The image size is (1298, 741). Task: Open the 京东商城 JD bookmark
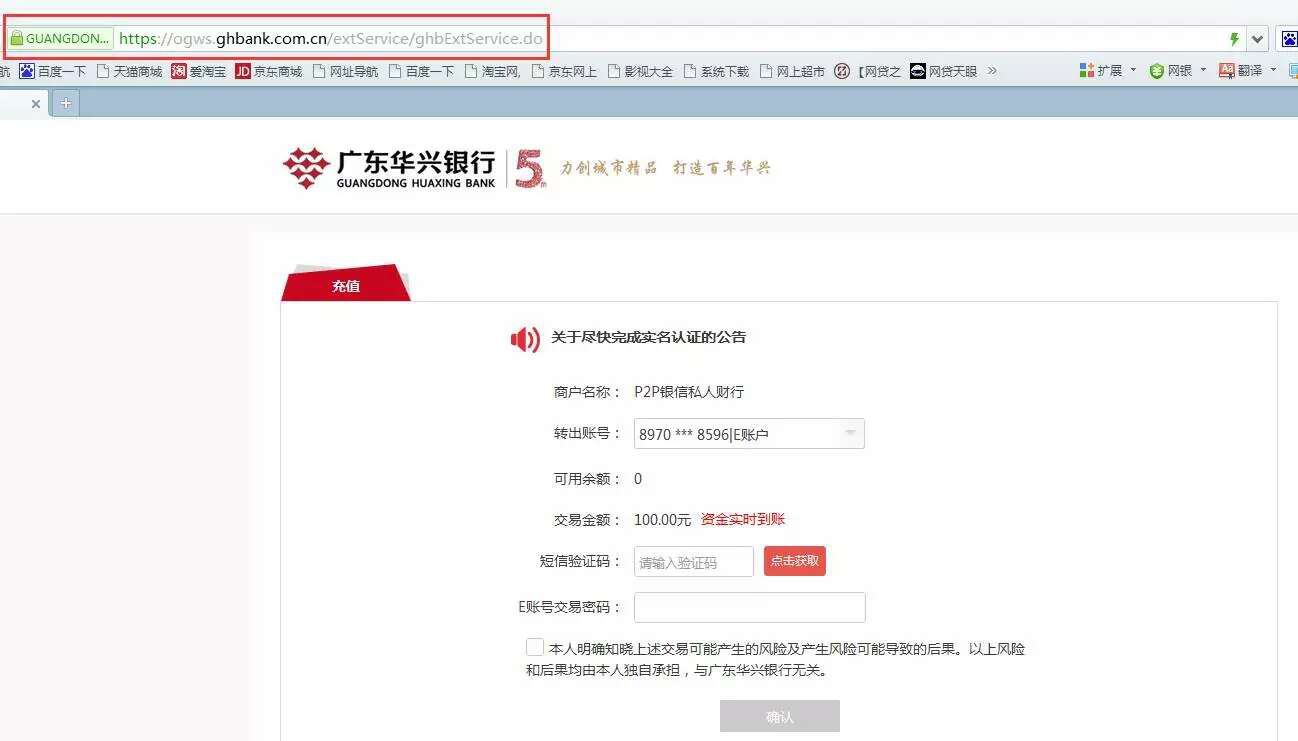(x=268, y=71)
